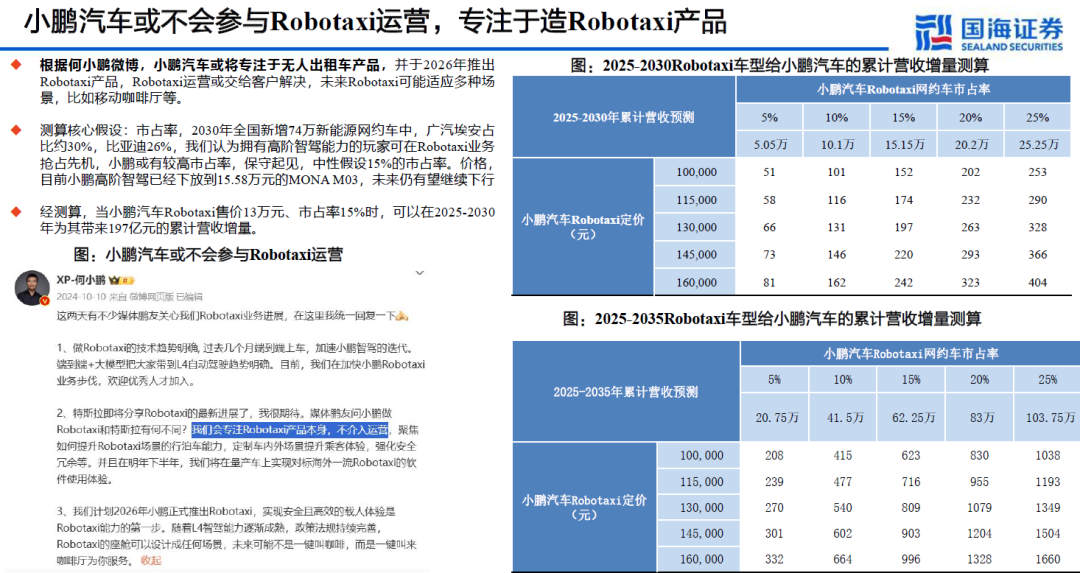Screen dimensions: 1080x573
Task: Select the cell with value 51
Action: pyautogui.click(x=770, y=173)
